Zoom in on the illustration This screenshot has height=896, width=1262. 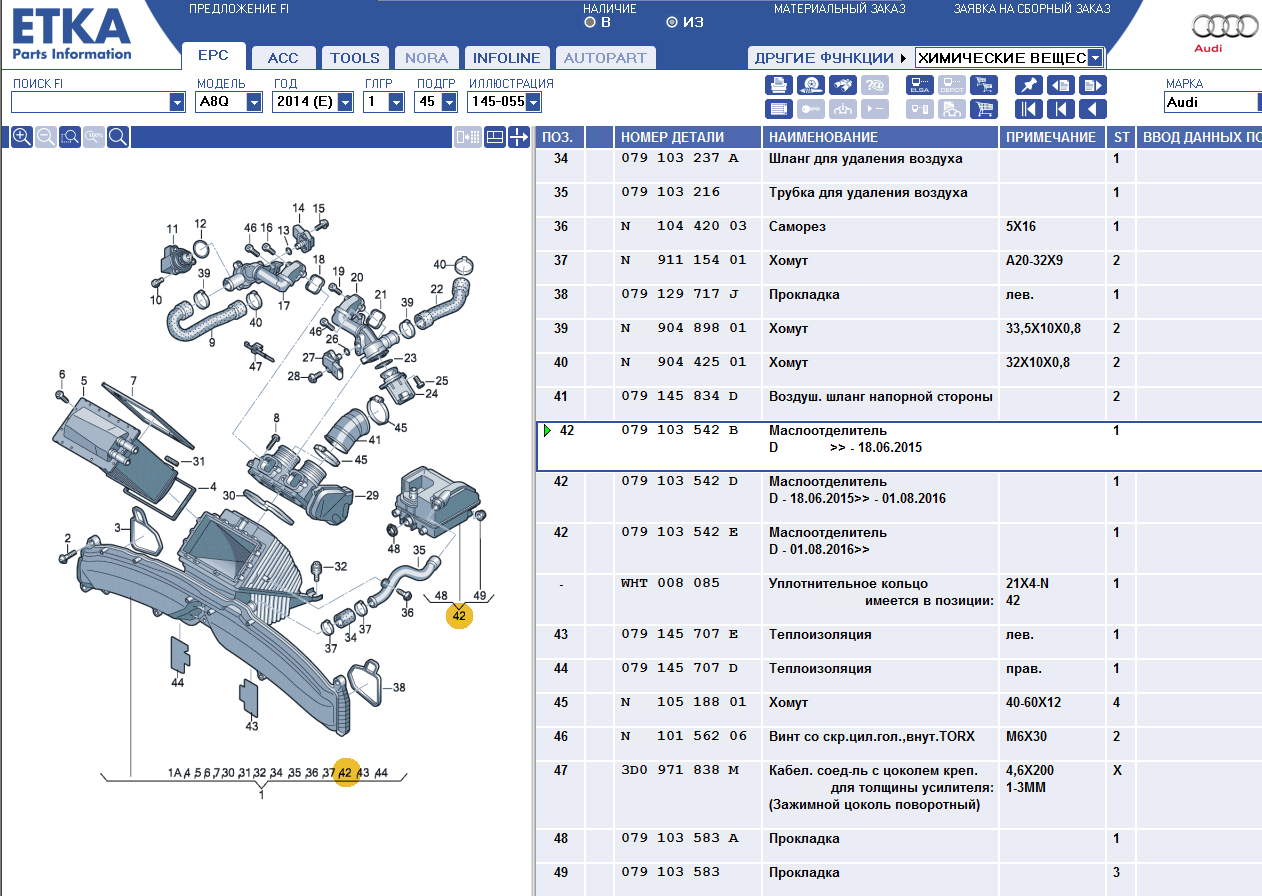(22, 137)
